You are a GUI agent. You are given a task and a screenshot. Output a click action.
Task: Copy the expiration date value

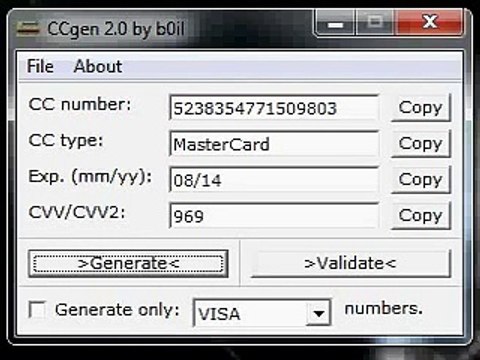click(x=421, y=180)
